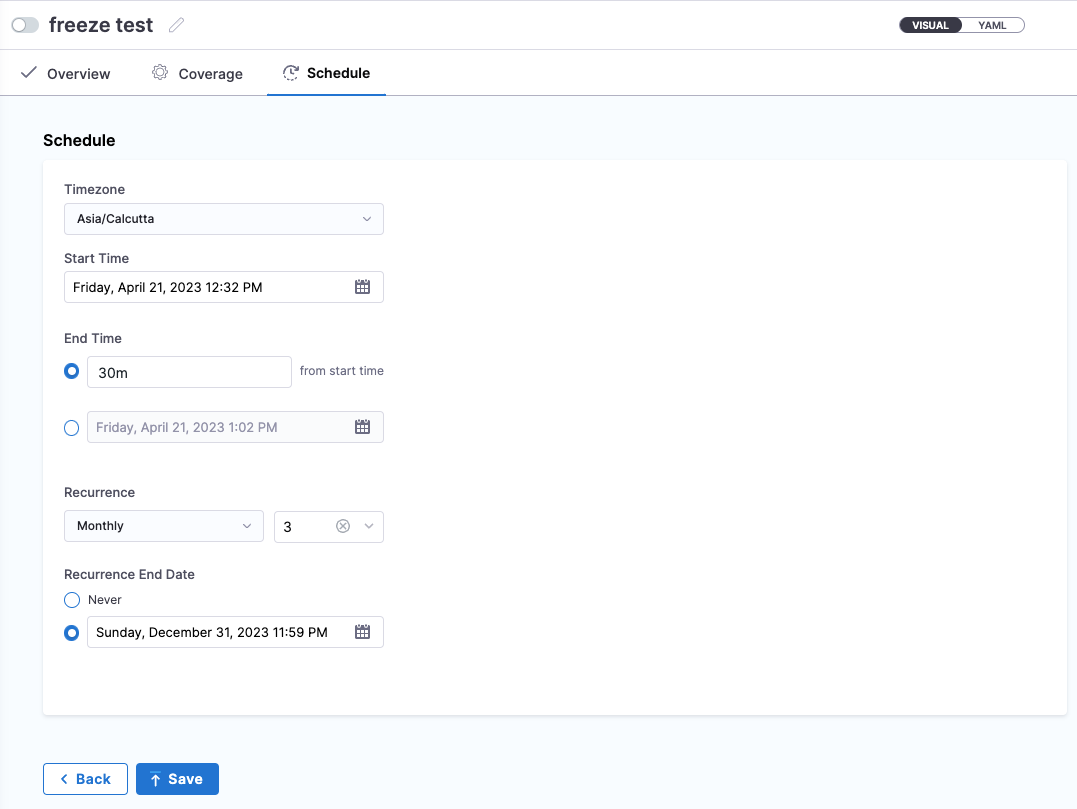
Task: Click the calendar icon in End Time date field
Action: pos(362,427)
